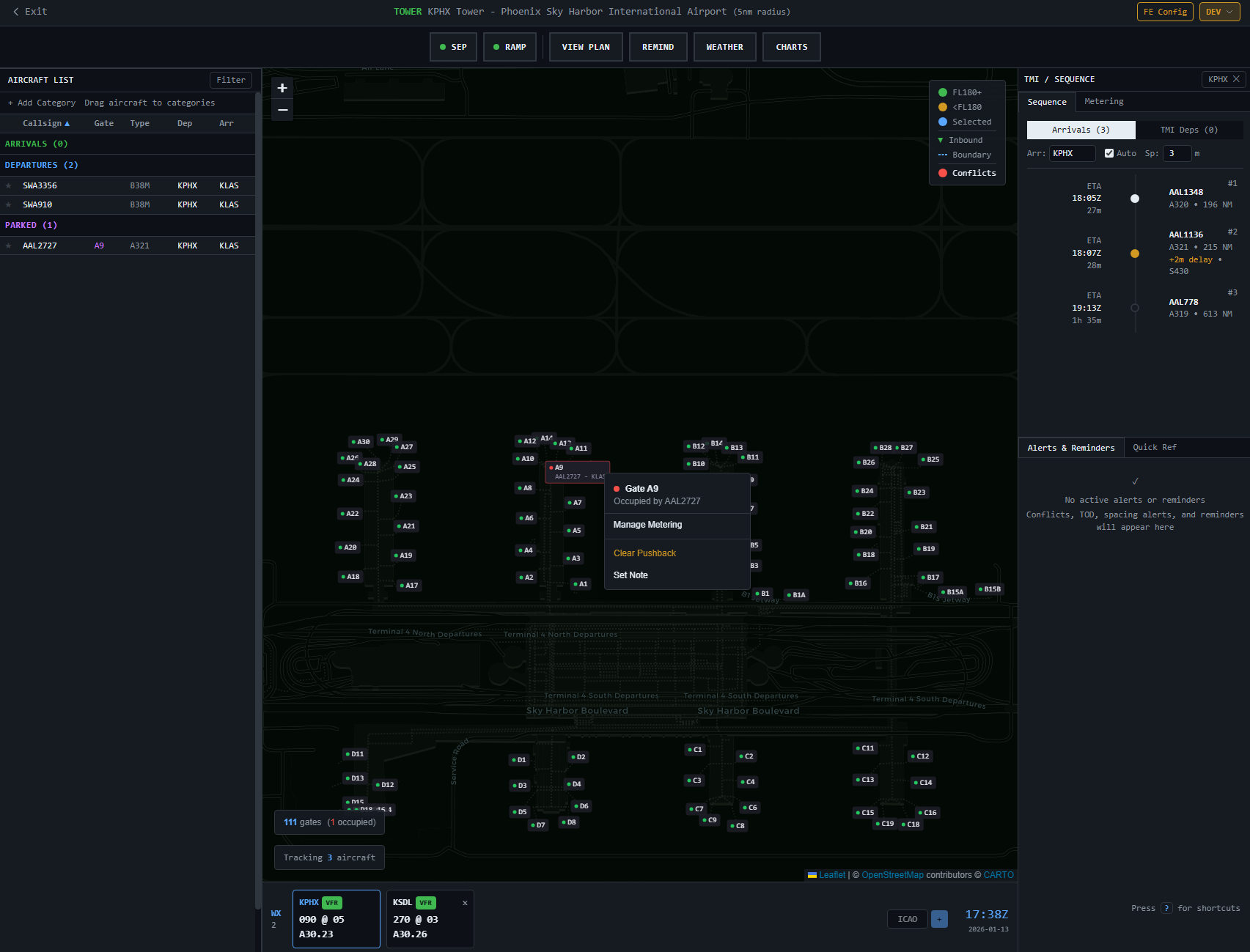This screenshot has height=952, width=1250.
Task: Star the SWA3356 flight in the aircraft list
Action: [8, 185]
